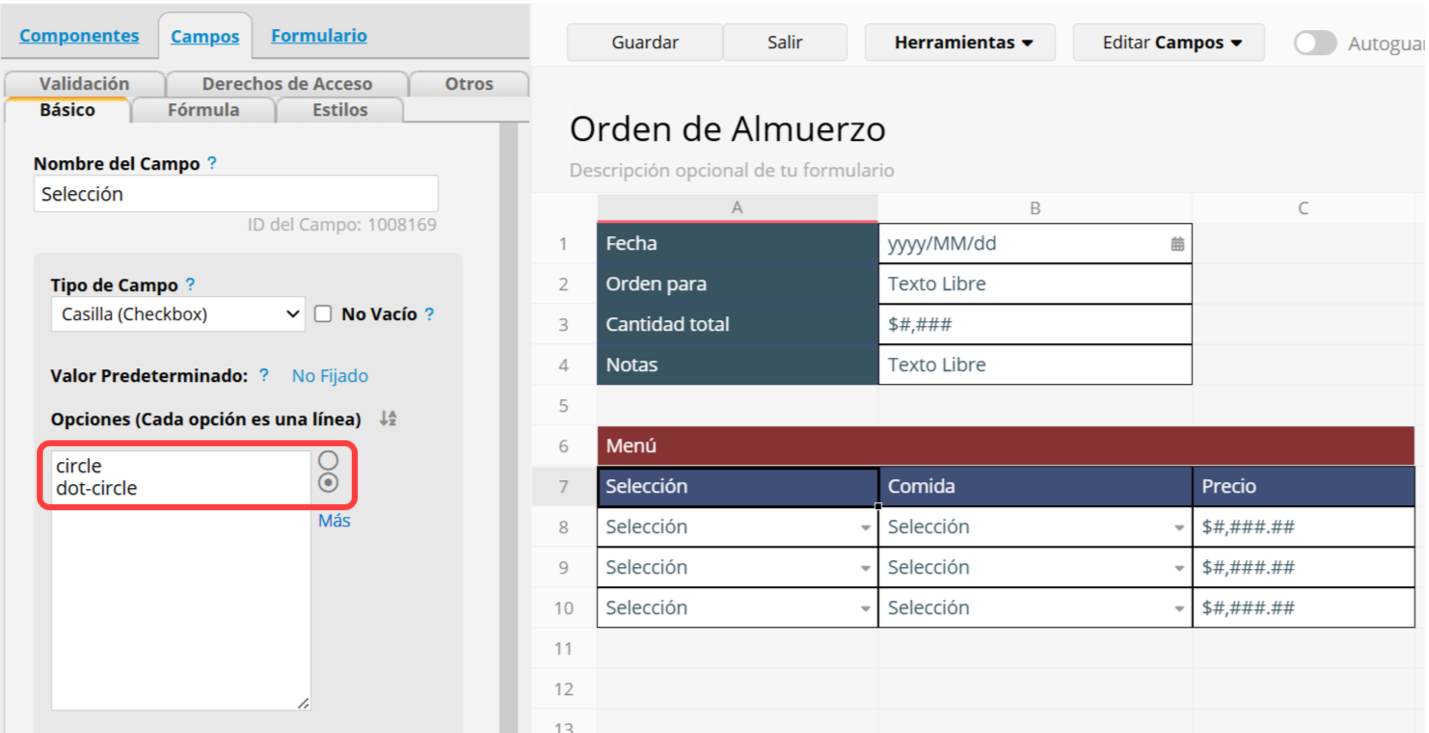The height and width of the screenshot is (733, 1429).
Task: Open the Otros tab
Action: (469, 84)
